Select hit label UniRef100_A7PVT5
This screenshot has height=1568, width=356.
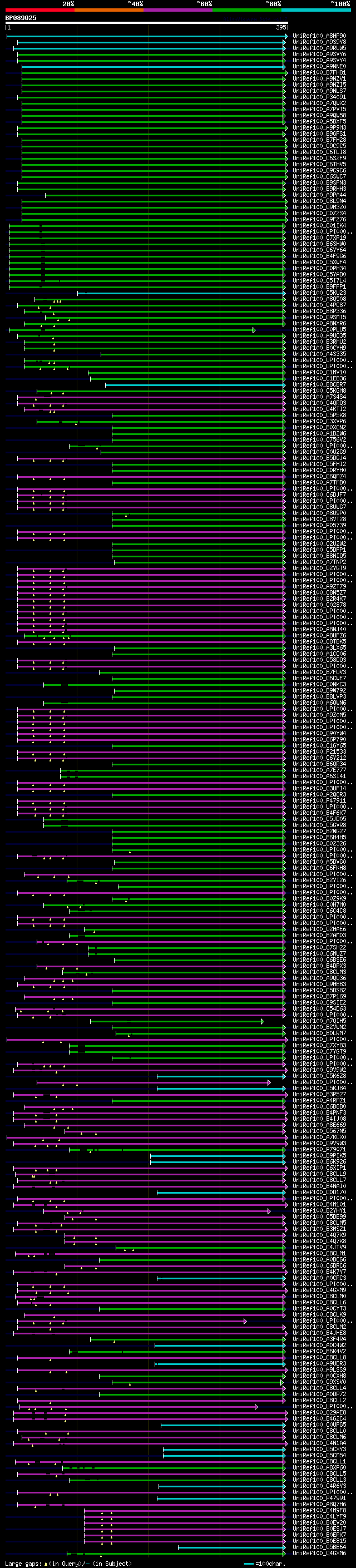[319, 109]
